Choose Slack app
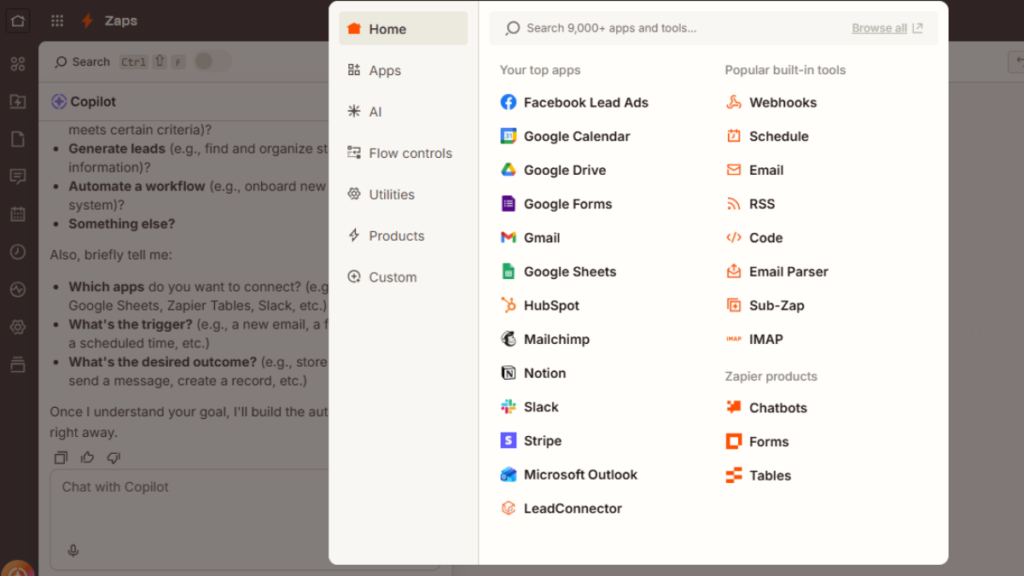This screenshot has width=1024, height=576. point(529,407)
